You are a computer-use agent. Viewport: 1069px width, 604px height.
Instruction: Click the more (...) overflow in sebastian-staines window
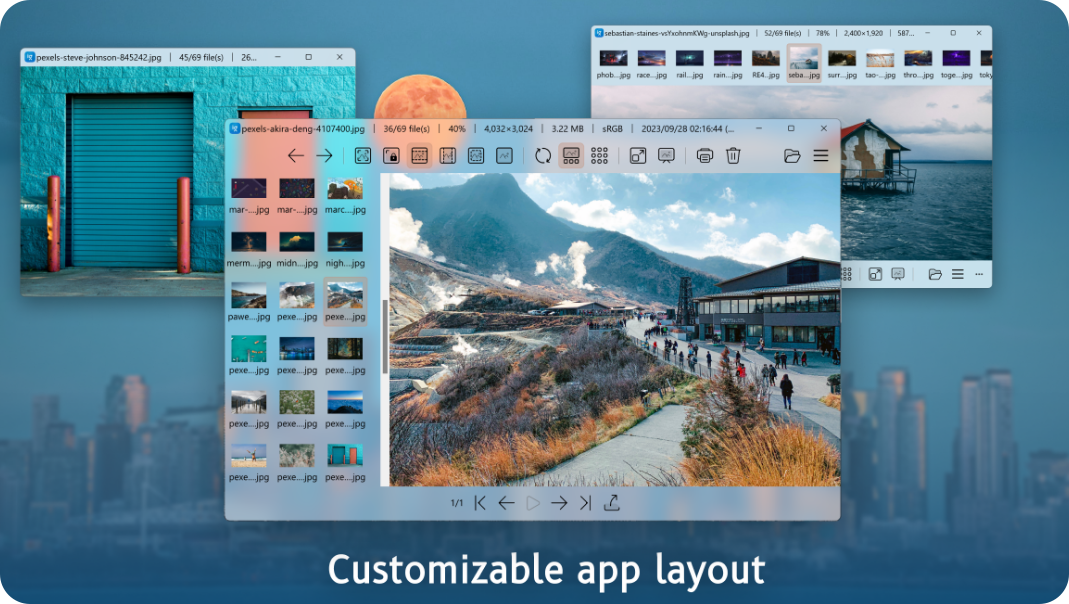(x=979, y=274)
